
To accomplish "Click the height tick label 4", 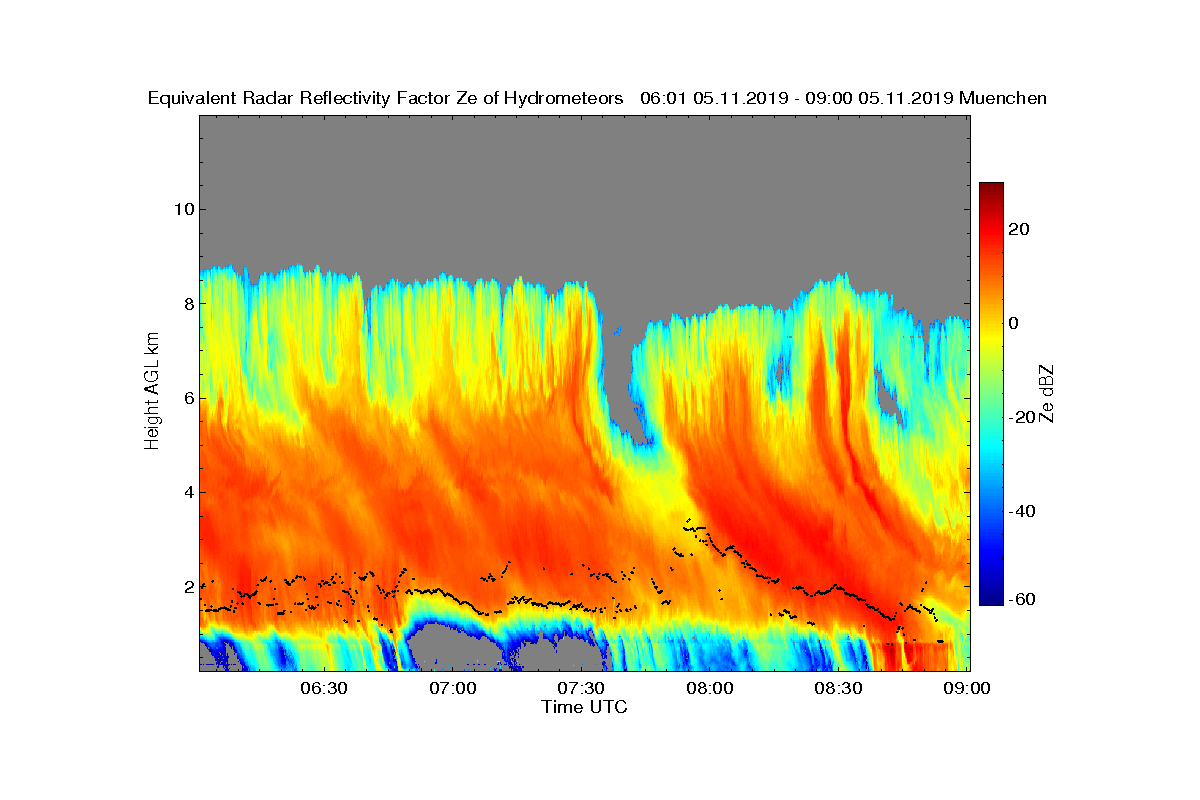I will [187, 492].
